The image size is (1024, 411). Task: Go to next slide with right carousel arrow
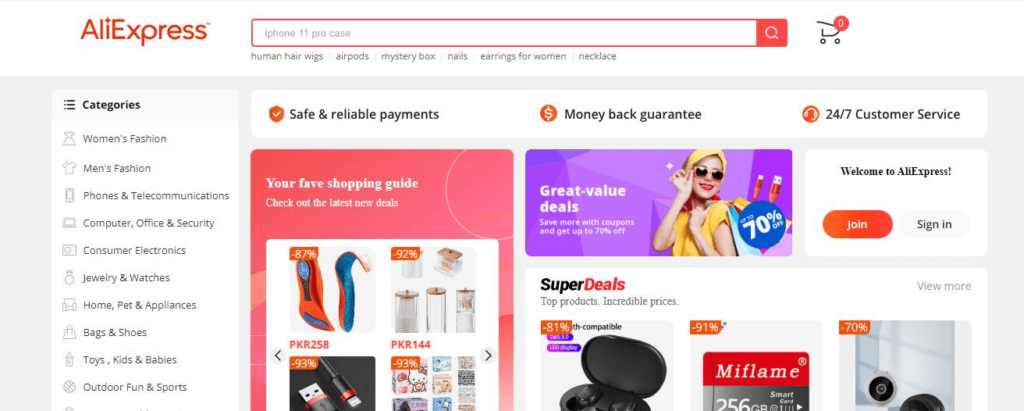488,355
